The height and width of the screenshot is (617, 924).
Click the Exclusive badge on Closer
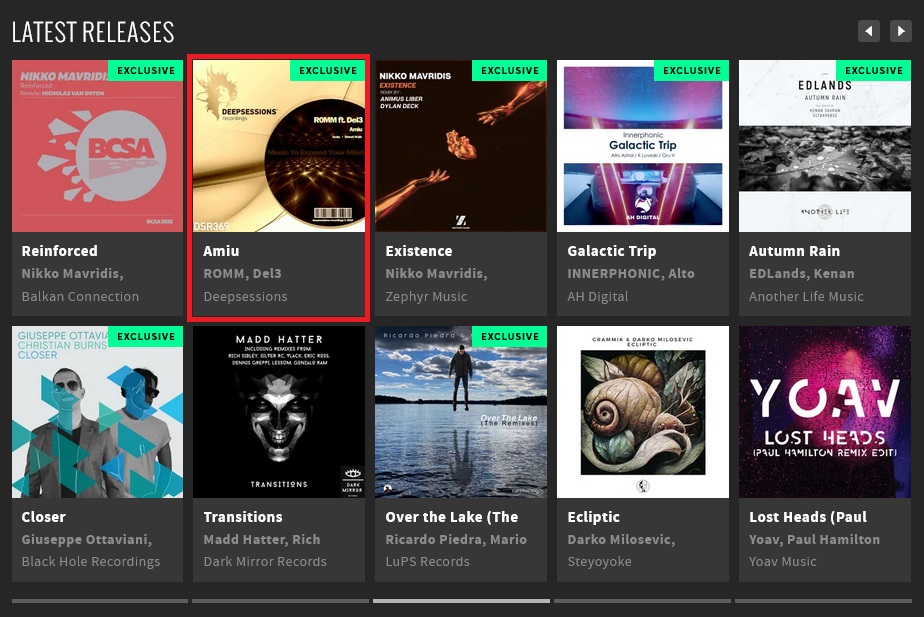[x=146, y=336]
